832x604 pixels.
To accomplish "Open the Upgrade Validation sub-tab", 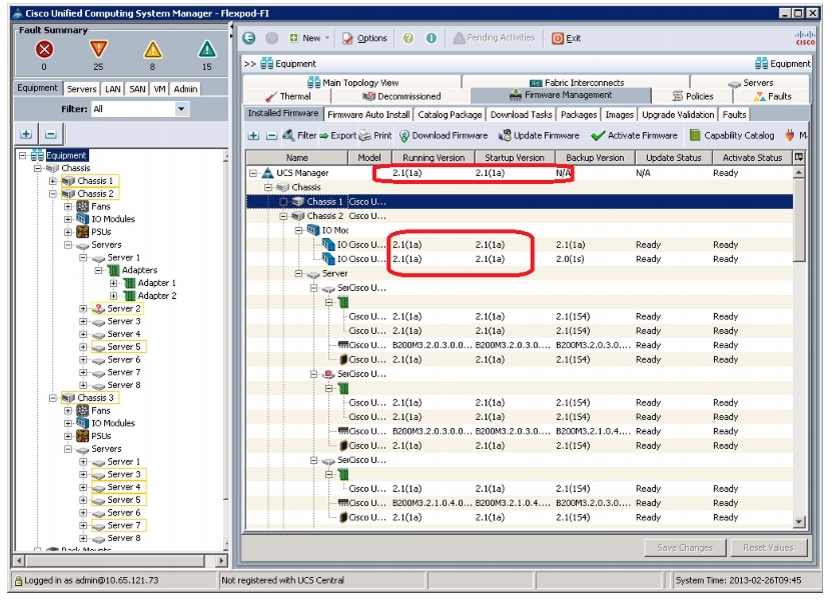I will pos(678,115).
